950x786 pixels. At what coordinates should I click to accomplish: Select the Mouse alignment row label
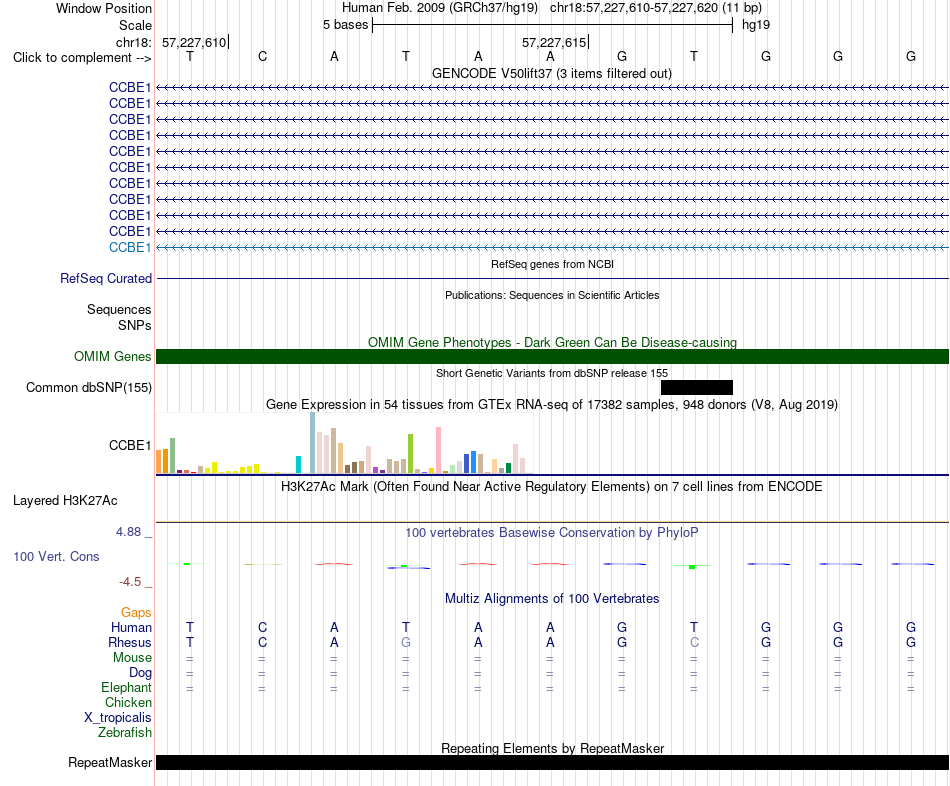(x=132, y=658)
